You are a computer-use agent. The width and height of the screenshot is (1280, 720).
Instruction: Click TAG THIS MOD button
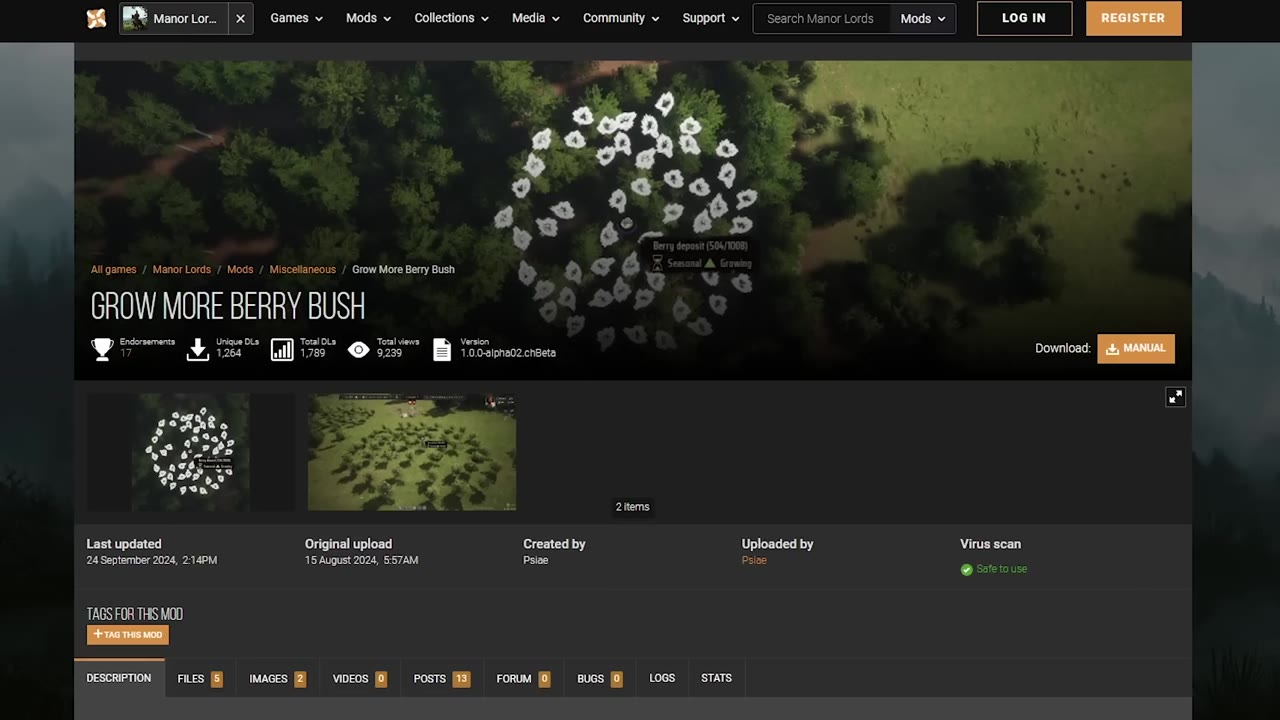pos(128,634)
